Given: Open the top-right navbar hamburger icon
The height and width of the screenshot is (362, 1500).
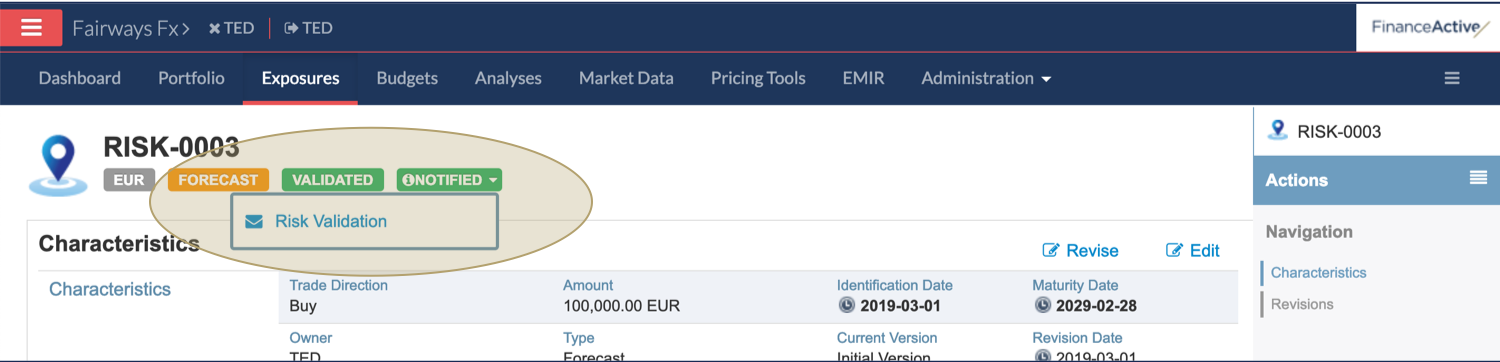Looking at the screenshot, I should (1452, 78).
